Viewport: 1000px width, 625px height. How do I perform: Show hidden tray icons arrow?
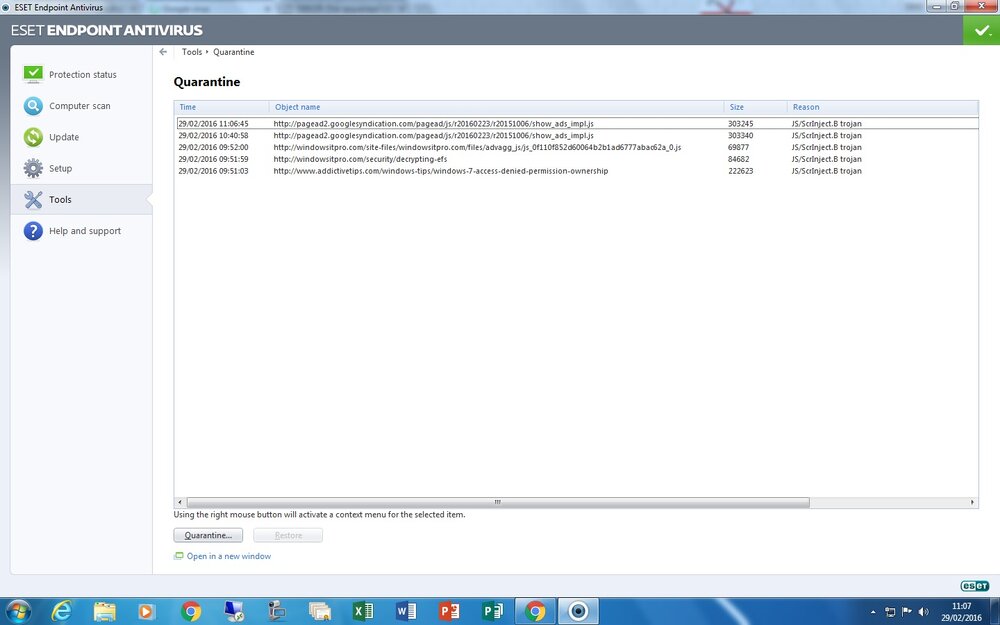tap(873, 612)
